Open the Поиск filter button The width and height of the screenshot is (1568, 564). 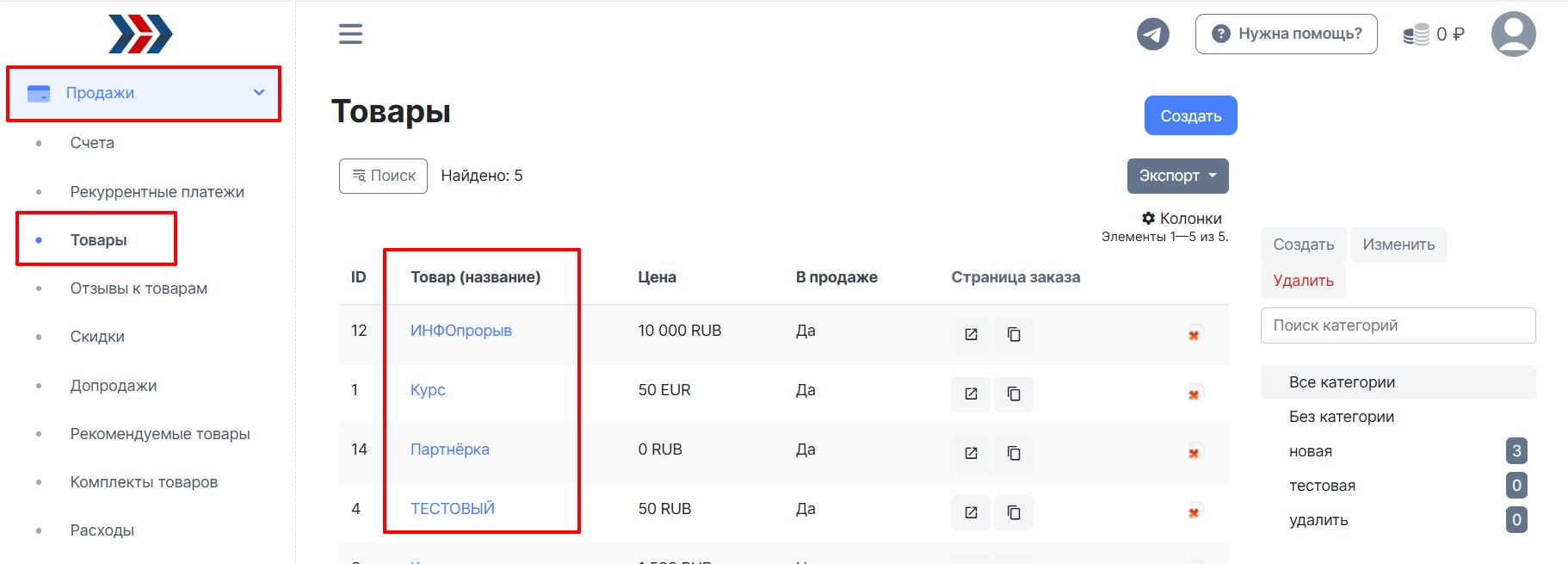[383, 176]
